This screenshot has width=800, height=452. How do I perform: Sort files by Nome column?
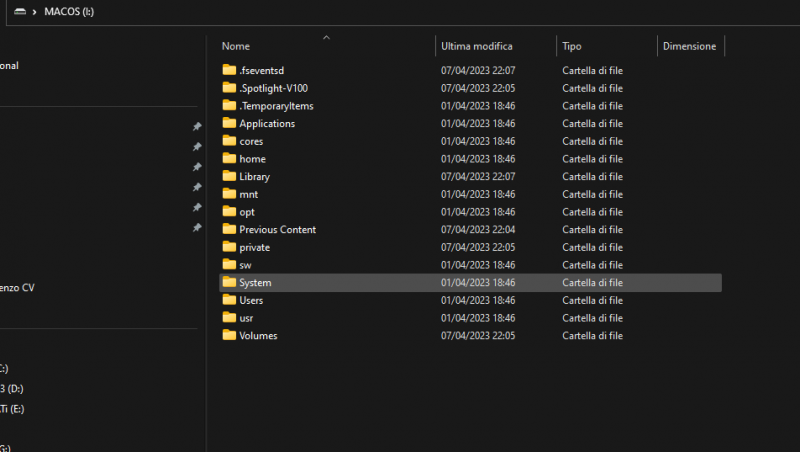[236, 46]
